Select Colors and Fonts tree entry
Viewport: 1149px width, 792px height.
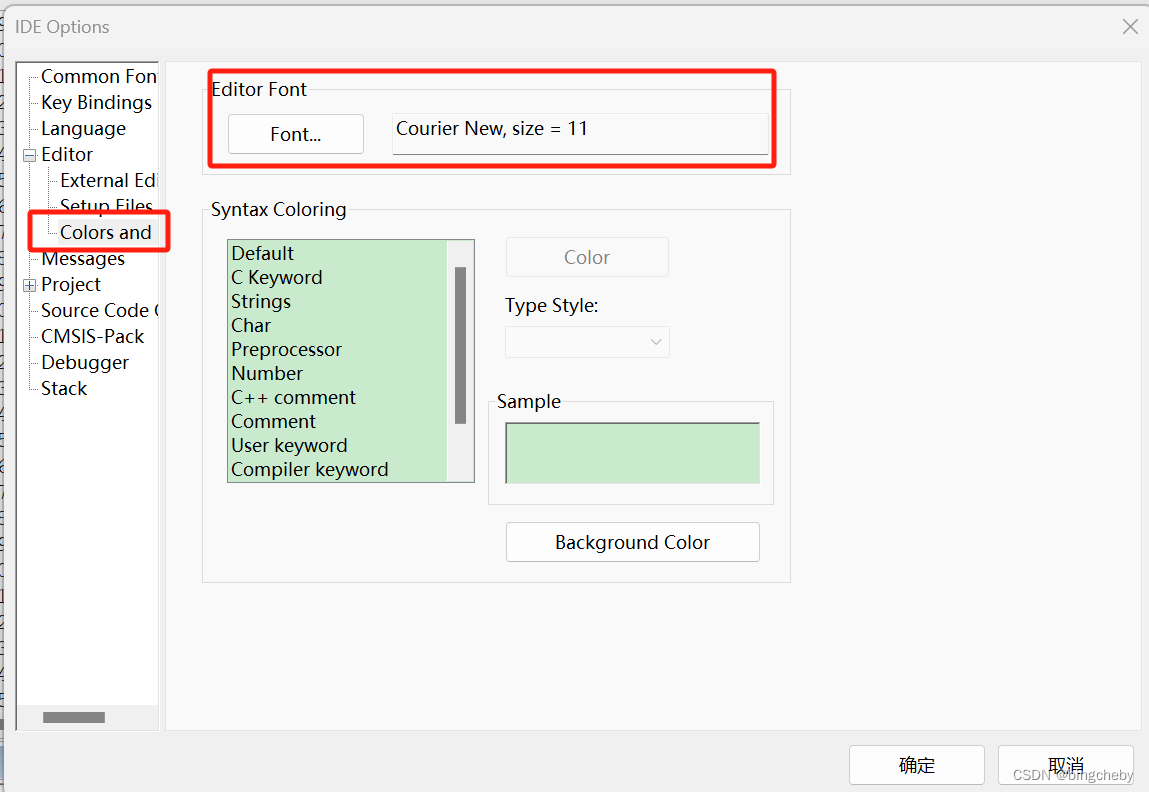pyautogui.click(x=106, y=232)
